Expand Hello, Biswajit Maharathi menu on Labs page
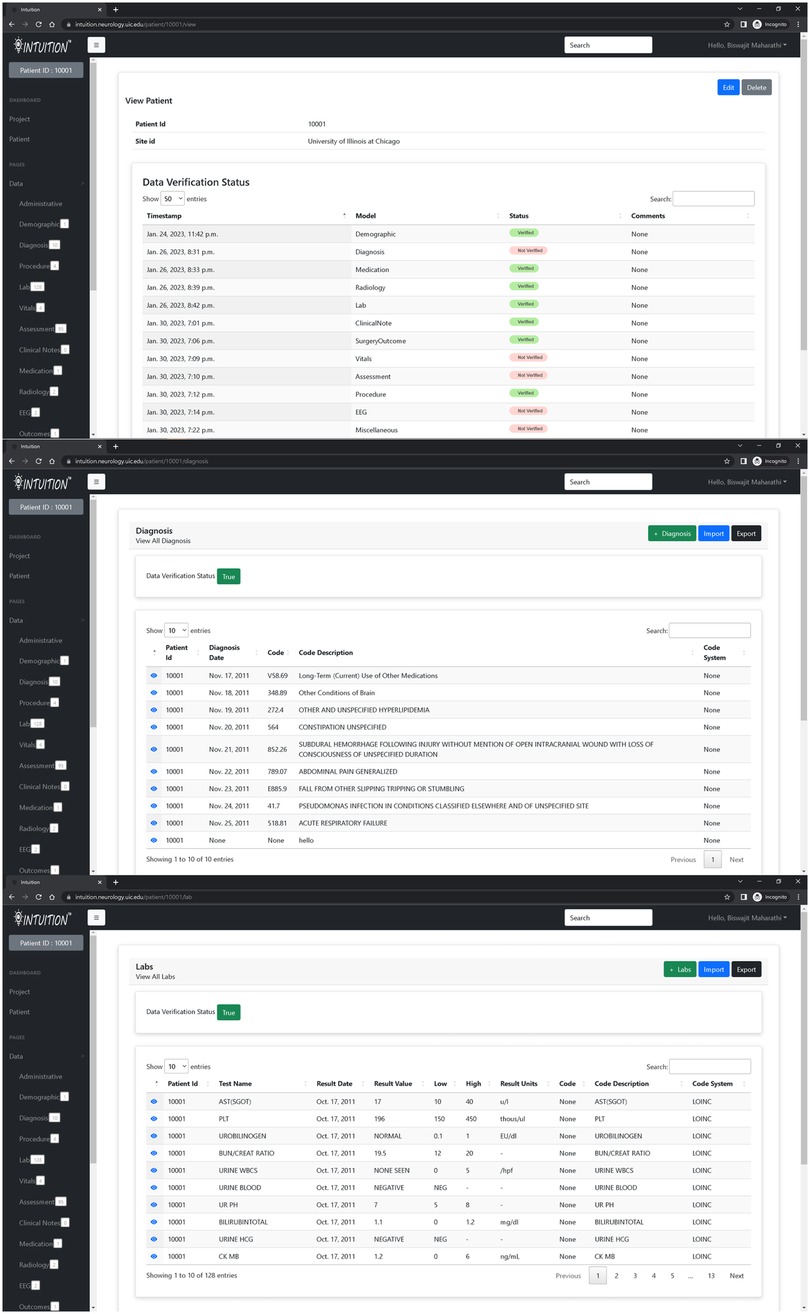 (x=747, y=918)
